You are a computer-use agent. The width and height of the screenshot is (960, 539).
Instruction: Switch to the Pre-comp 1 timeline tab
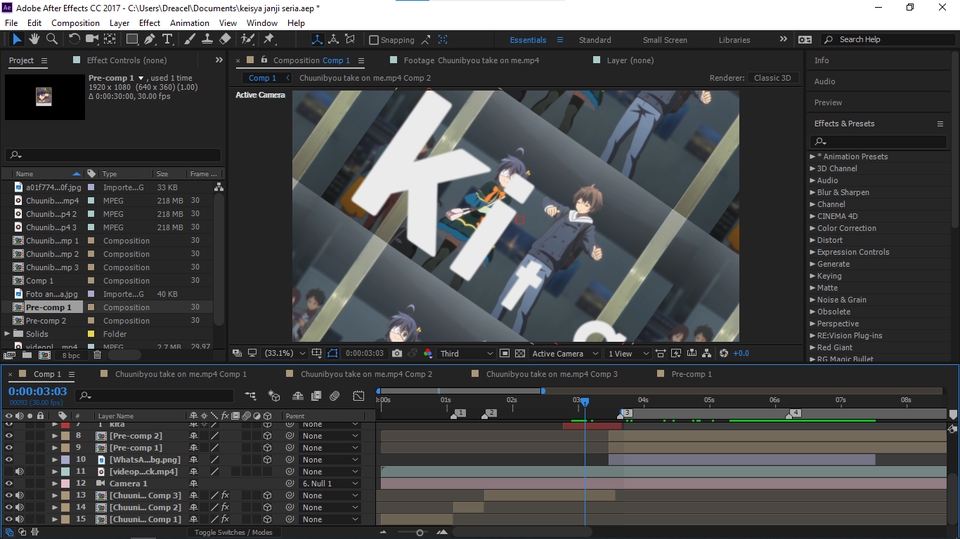tap(691, 374)
